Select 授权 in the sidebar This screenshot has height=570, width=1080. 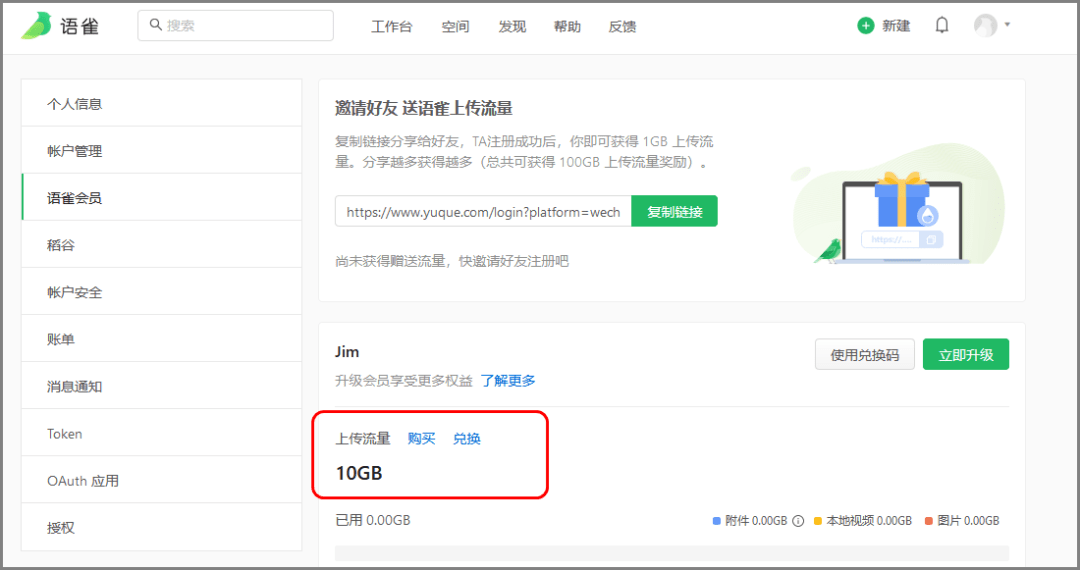(x=162, y=527)
